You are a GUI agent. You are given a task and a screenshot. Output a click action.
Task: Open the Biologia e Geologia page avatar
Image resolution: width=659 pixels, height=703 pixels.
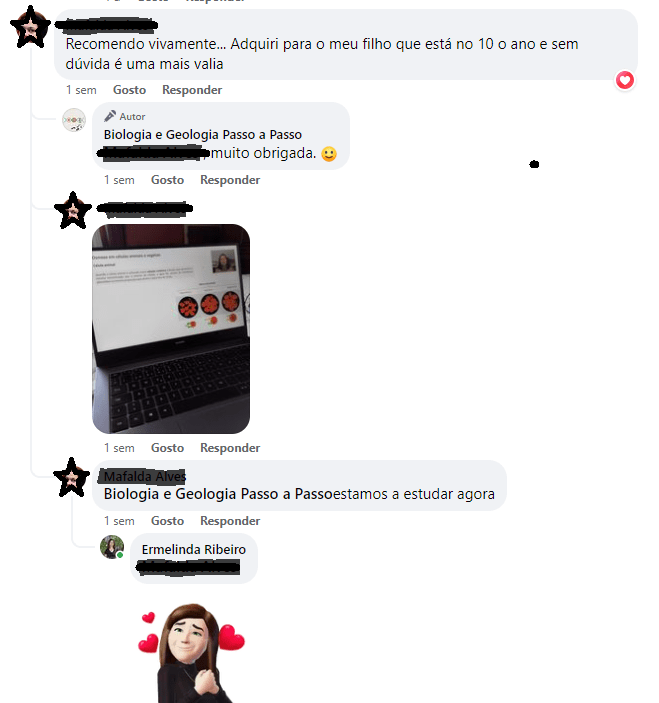pyautogui.click(x=74, y=120)
